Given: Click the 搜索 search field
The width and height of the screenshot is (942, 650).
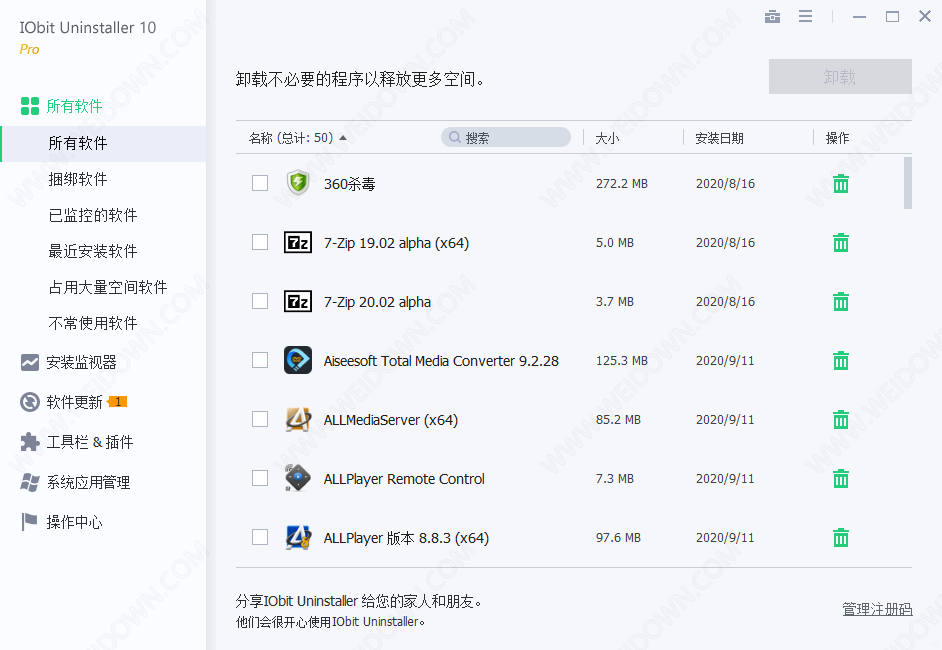Looking at the screenshot, I should tap(506, 137).
